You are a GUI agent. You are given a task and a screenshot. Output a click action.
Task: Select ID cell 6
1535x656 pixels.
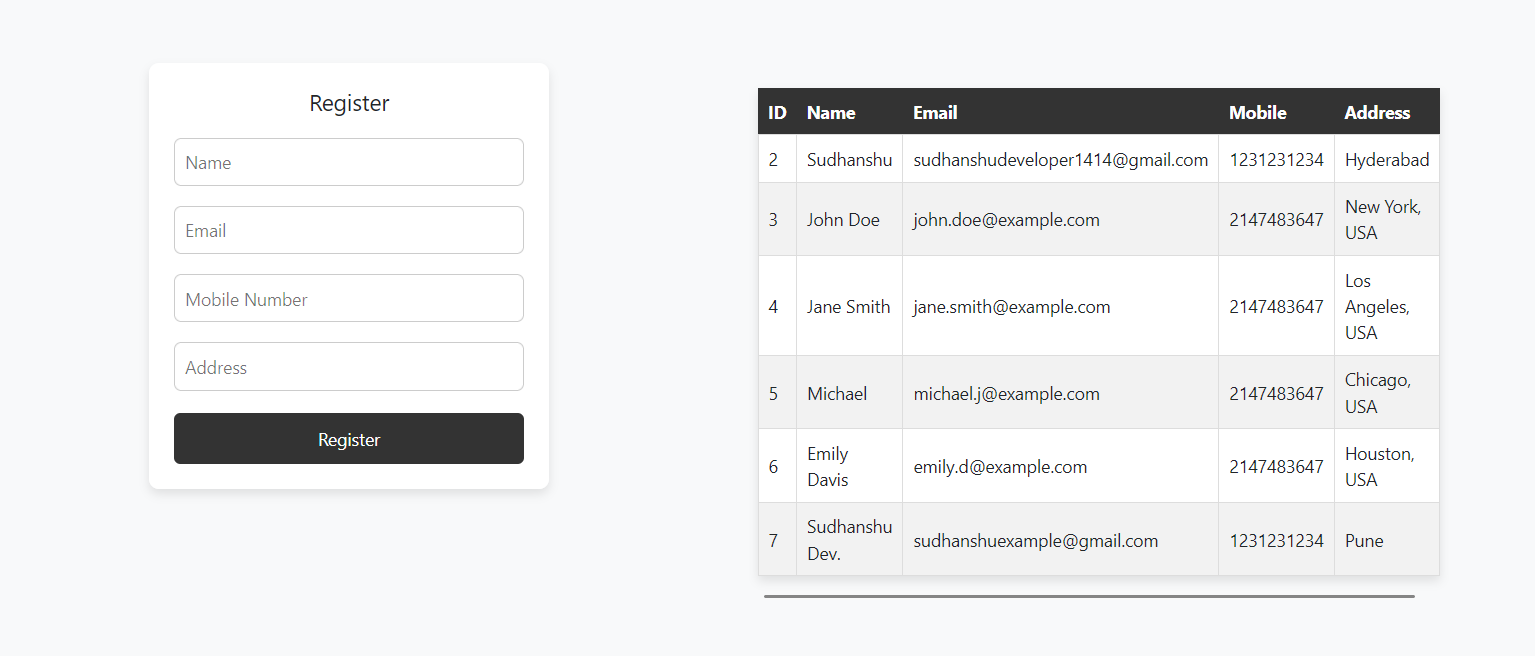(777, 466)
